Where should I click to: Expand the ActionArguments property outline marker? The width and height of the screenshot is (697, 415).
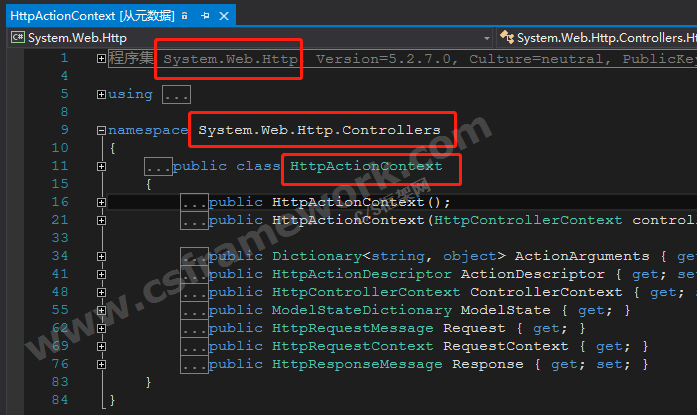[101, 256]
